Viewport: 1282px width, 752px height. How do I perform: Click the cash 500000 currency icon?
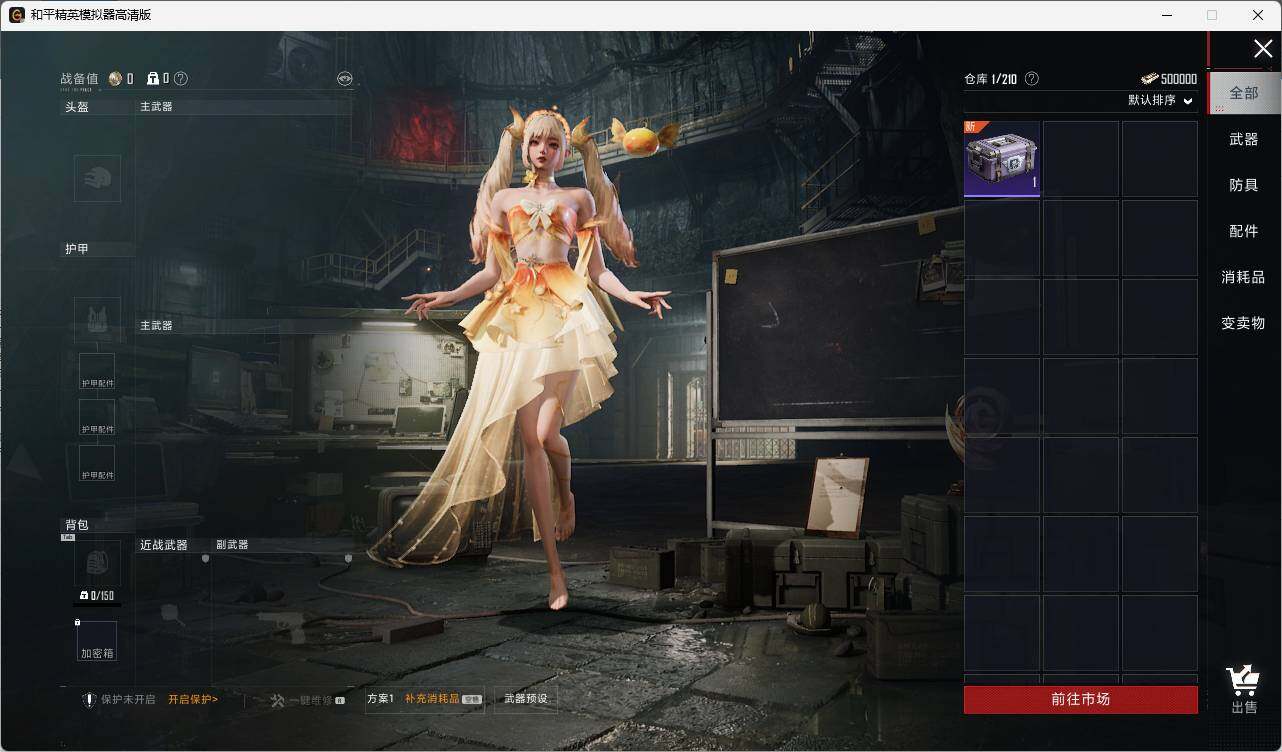coord(1149,79)
